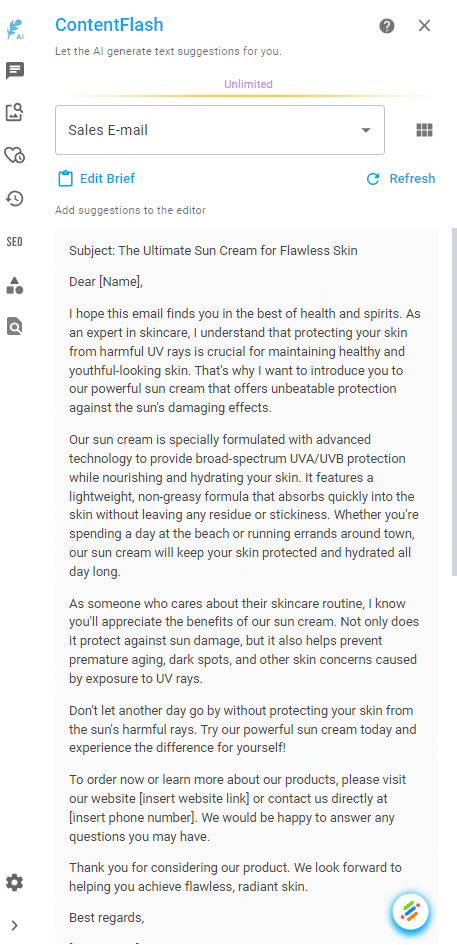Click the dropdown arrow beside Sales E-mail
The width and height of the screenshot is (457, 945).
365,130
